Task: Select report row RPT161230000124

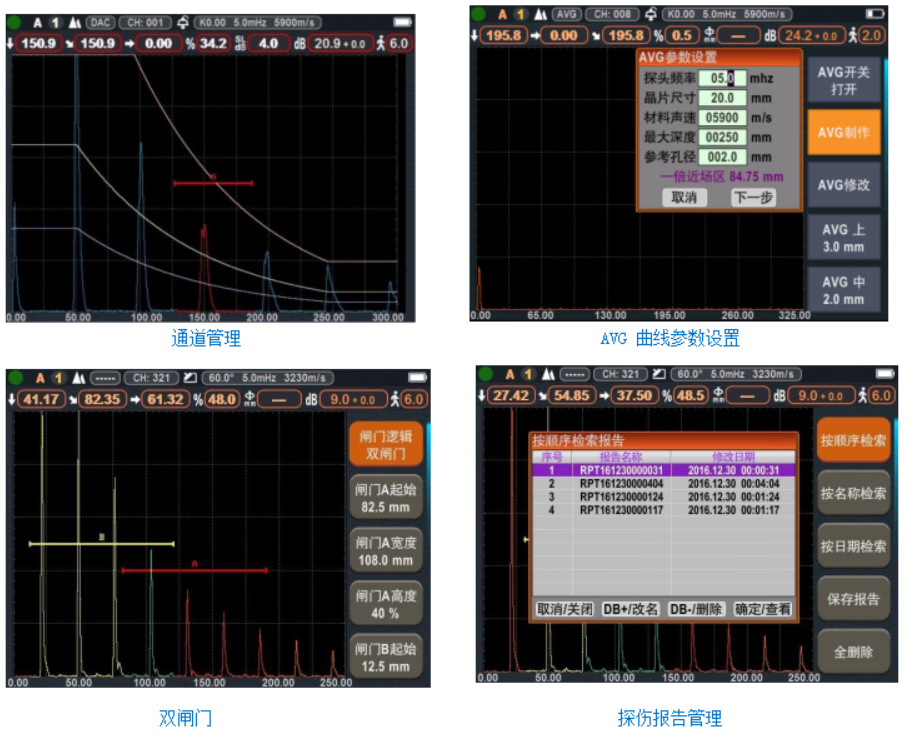Action: click(x=663, y=497)
